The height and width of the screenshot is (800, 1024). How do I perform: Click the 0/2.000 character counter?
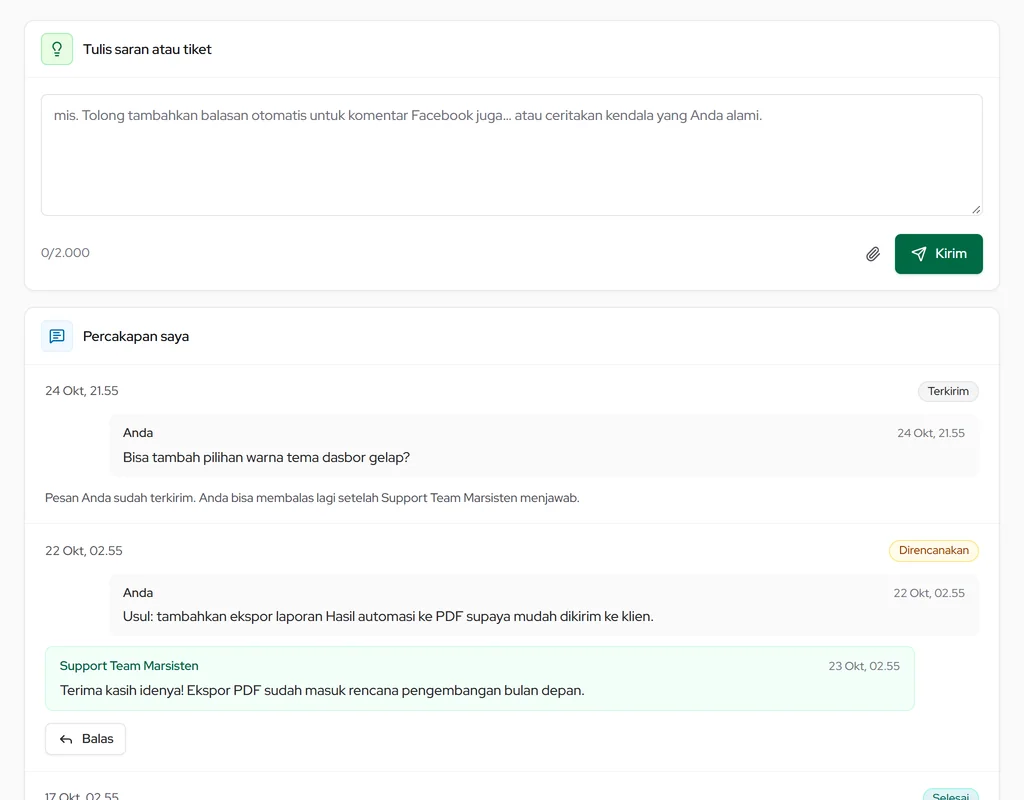(x=65, y=253)
